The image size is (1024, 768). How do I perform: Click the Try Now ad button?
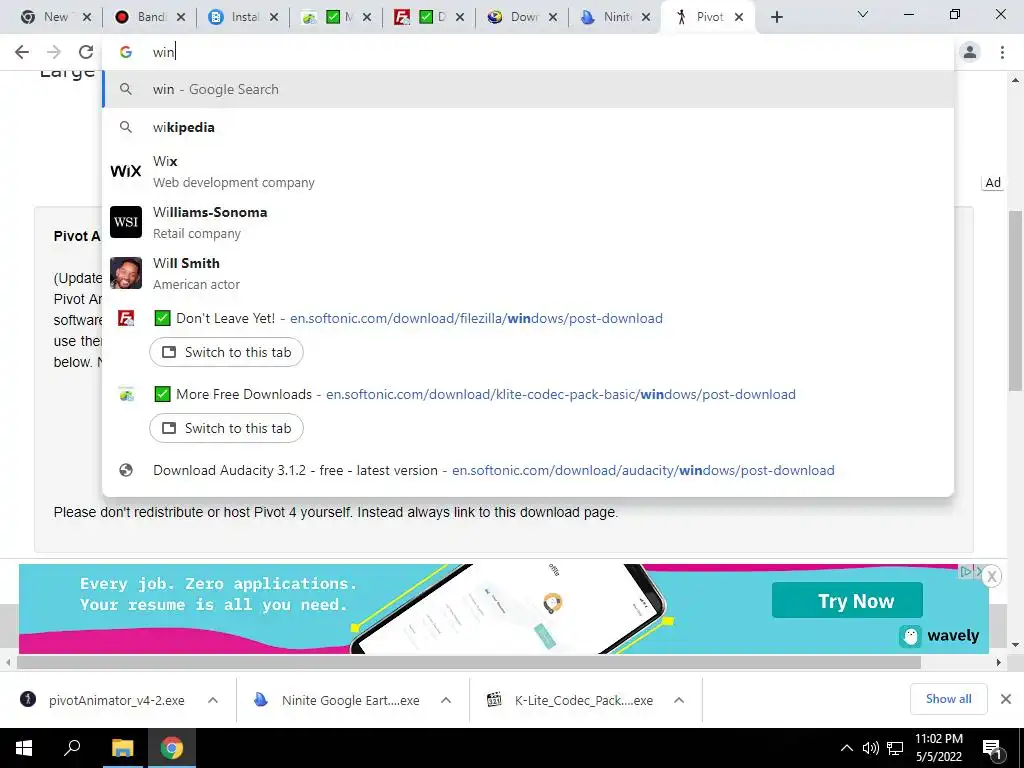[847, 600]
